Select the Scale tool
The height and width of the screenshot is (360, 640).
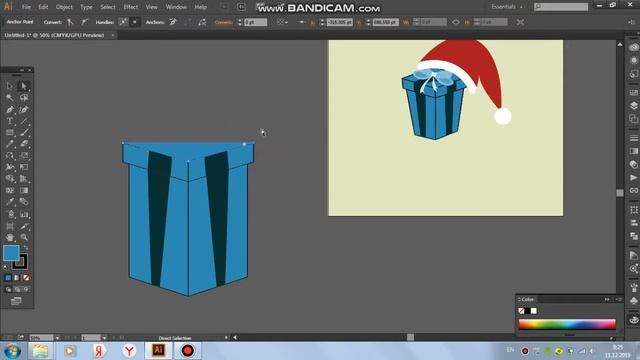pos(24,156)
